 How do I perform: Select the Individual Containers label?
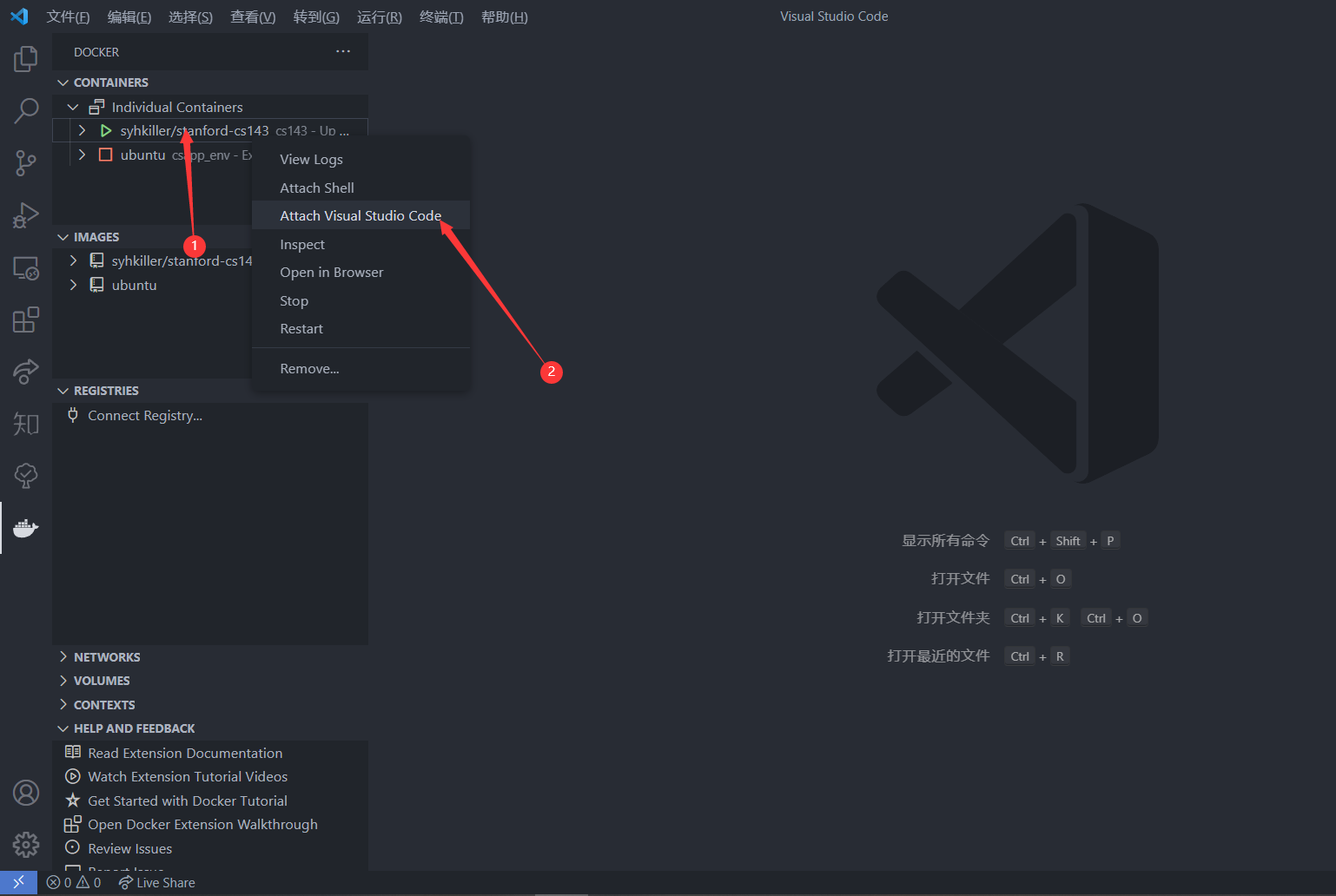177,107
